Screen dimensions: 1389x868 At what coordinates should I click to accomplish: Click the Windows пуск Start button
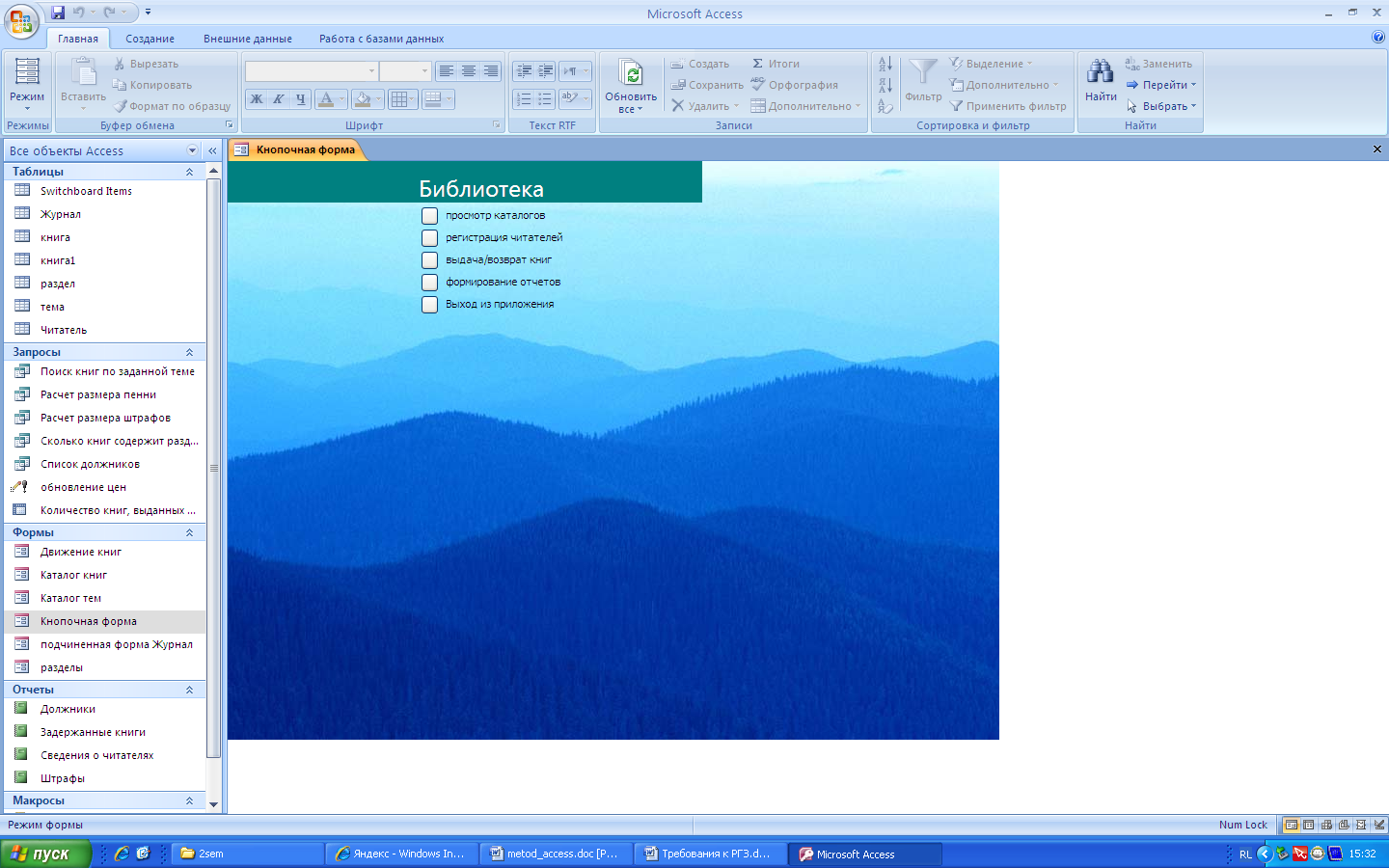[x=45, y=854]
